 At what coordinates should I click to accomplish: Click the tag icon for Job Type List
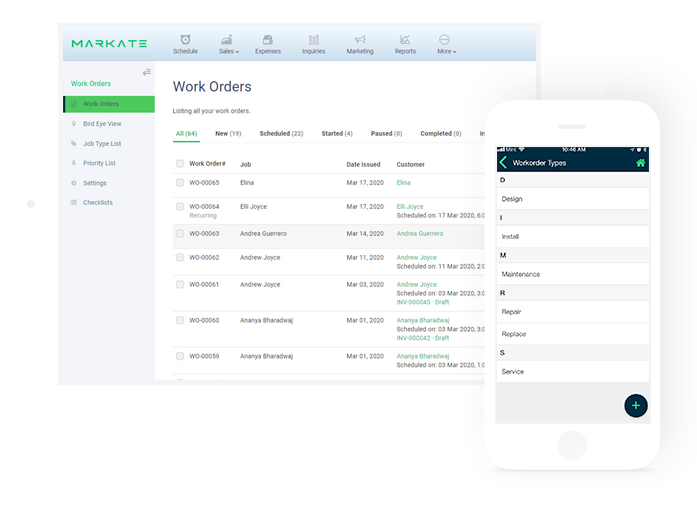point(74,144)
